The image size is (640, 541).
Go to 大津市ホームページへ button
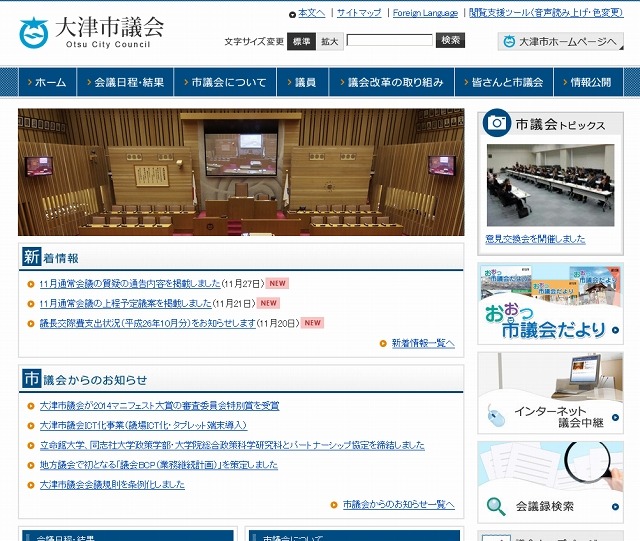coord(561,41)
